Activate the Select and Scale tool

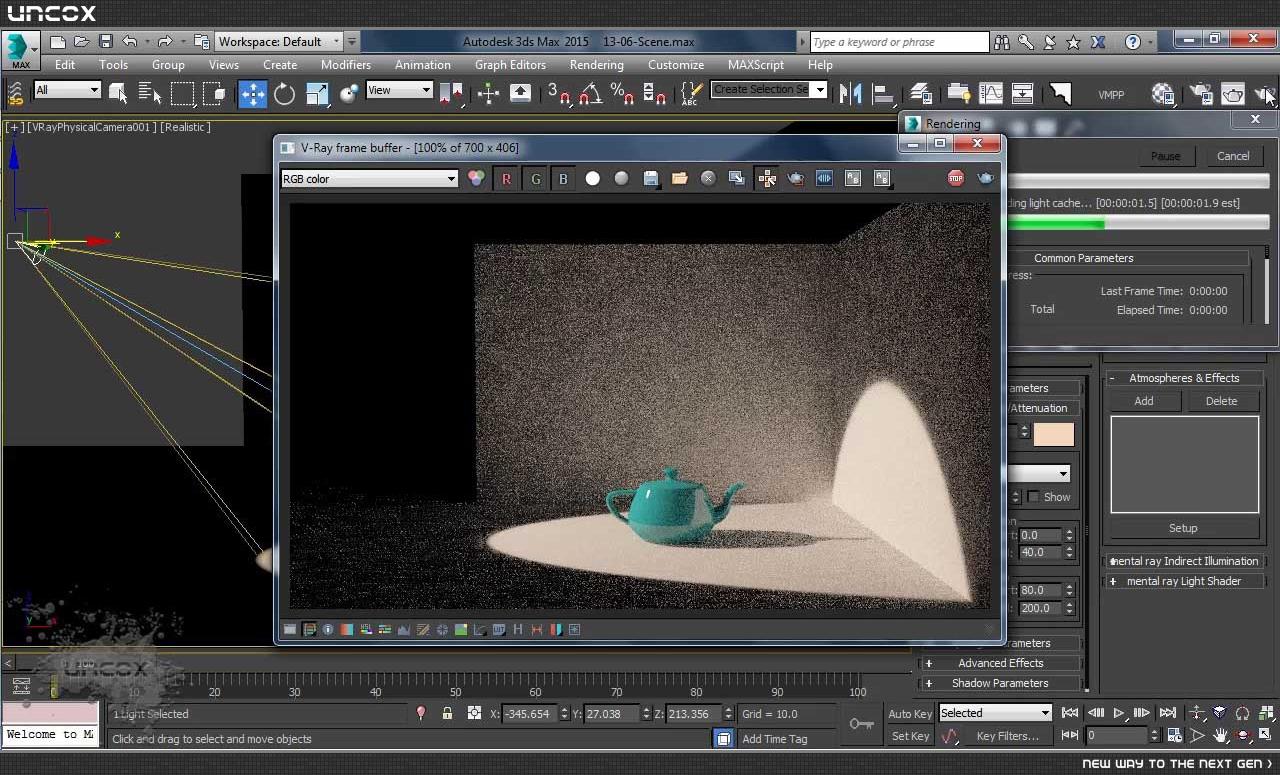tap(317, 93)
